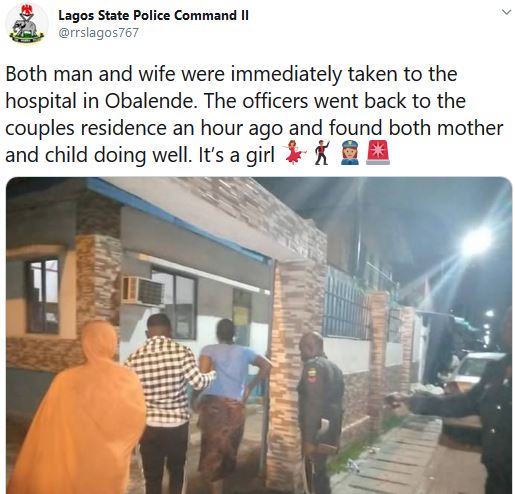Screen dimensions: 515x494
Task: Open the Lagos State Police Command II display name
Action: point(153,16)
